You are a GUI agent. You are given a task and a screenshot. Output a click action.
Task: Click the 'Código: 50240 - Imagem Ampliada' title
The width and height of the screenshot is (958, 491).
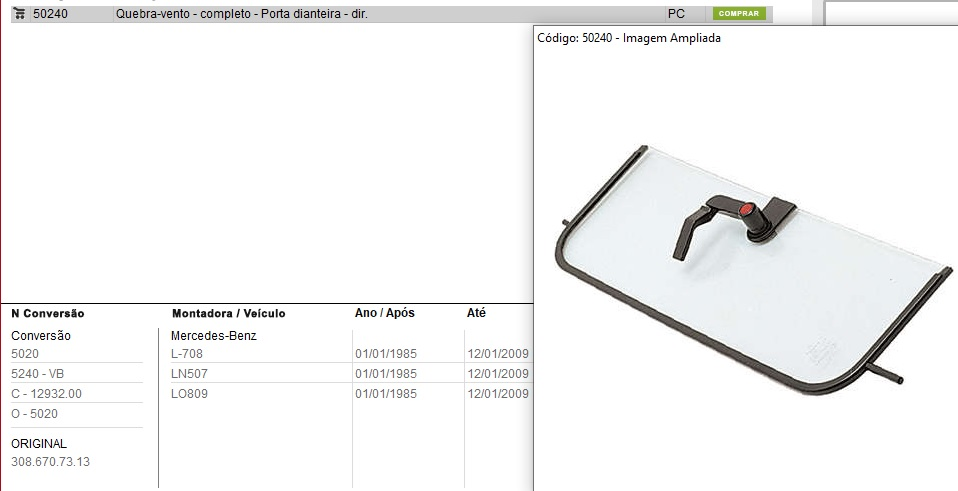(629, 38)
